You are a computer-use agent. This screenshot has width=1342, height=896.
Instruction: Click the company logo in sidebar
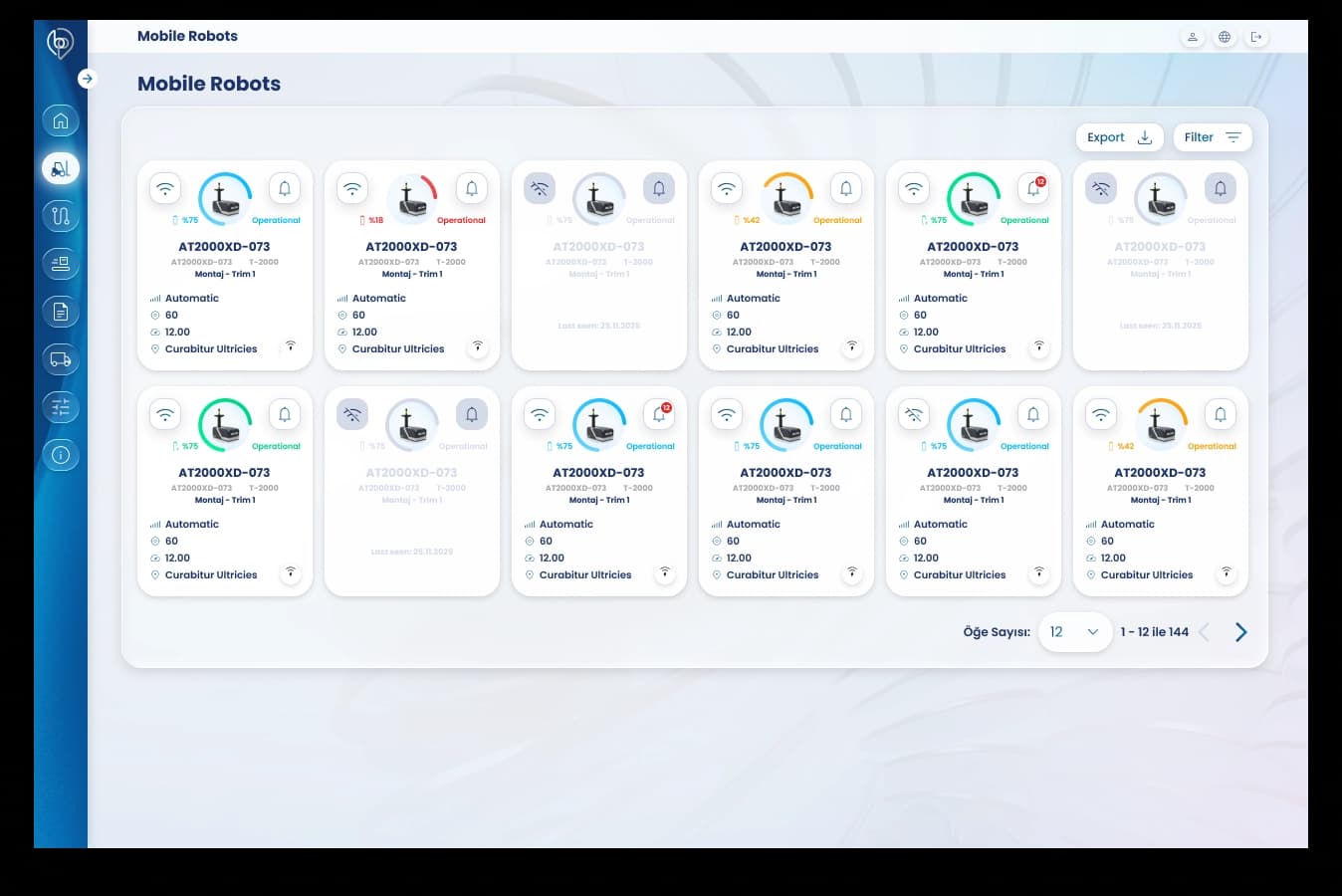(x=60, y=44)
